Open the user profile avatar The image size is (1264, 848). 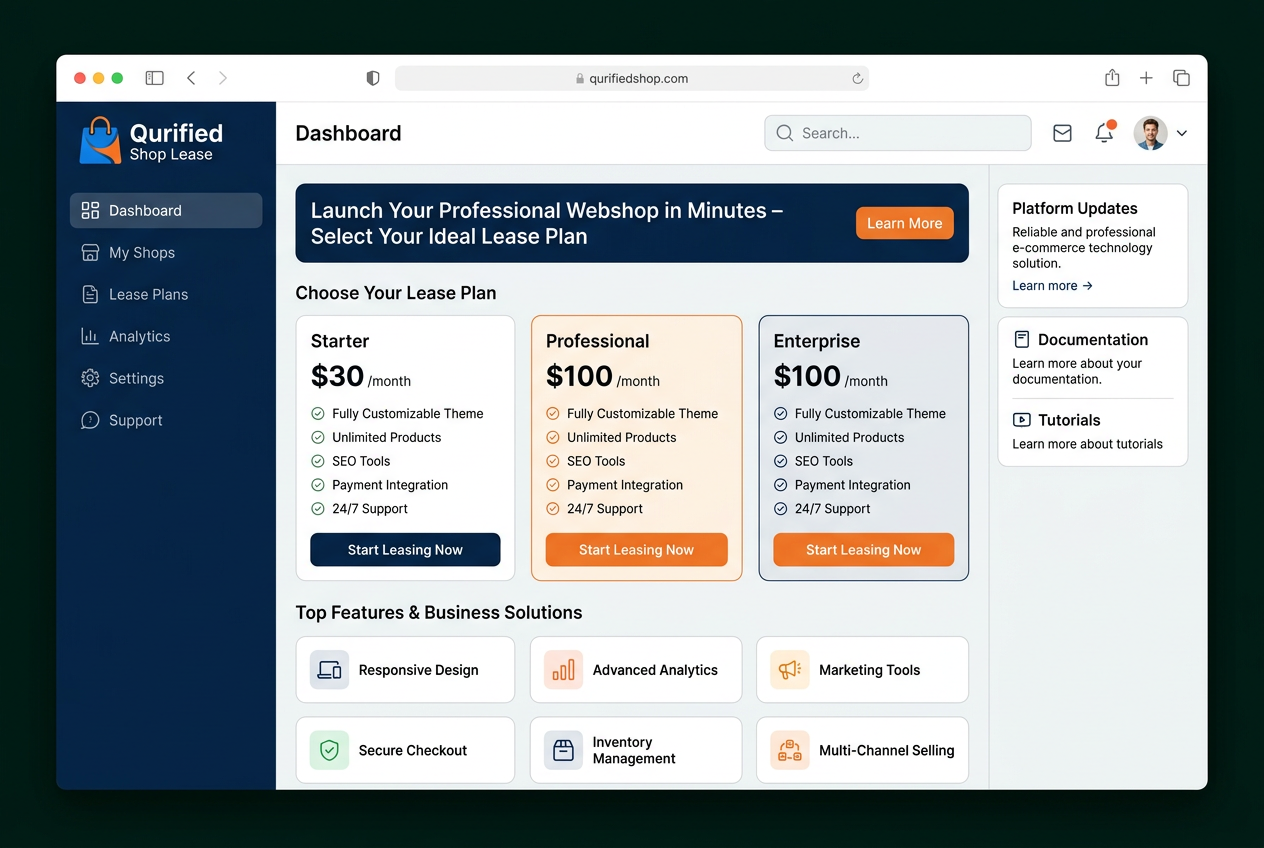1151,133
